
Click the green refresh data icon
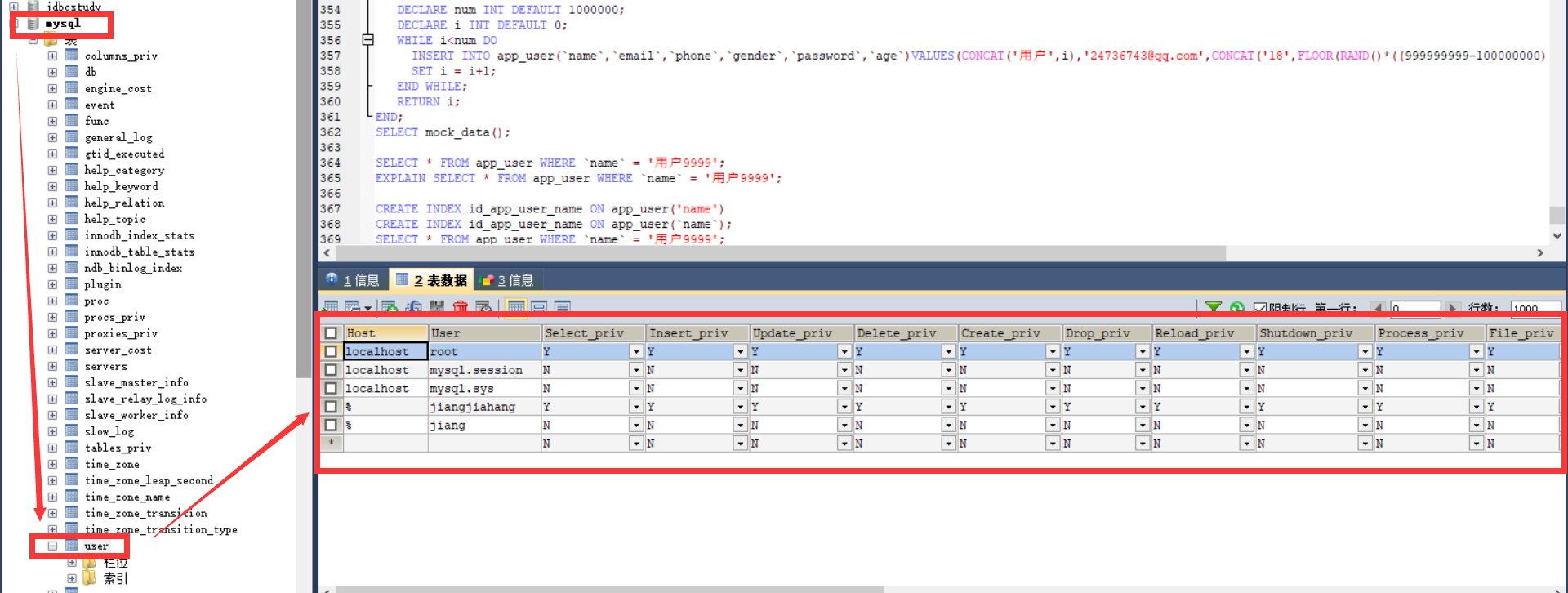tap(1237, 308)
